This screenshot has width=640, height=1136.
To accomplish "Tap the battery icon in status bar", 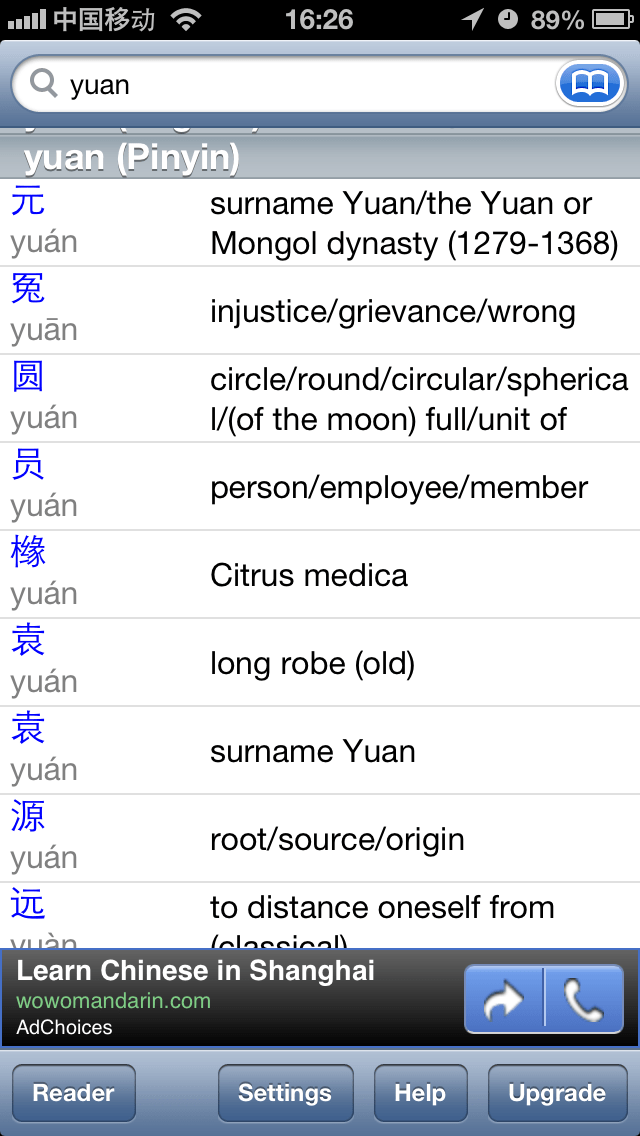I will 613,19.
